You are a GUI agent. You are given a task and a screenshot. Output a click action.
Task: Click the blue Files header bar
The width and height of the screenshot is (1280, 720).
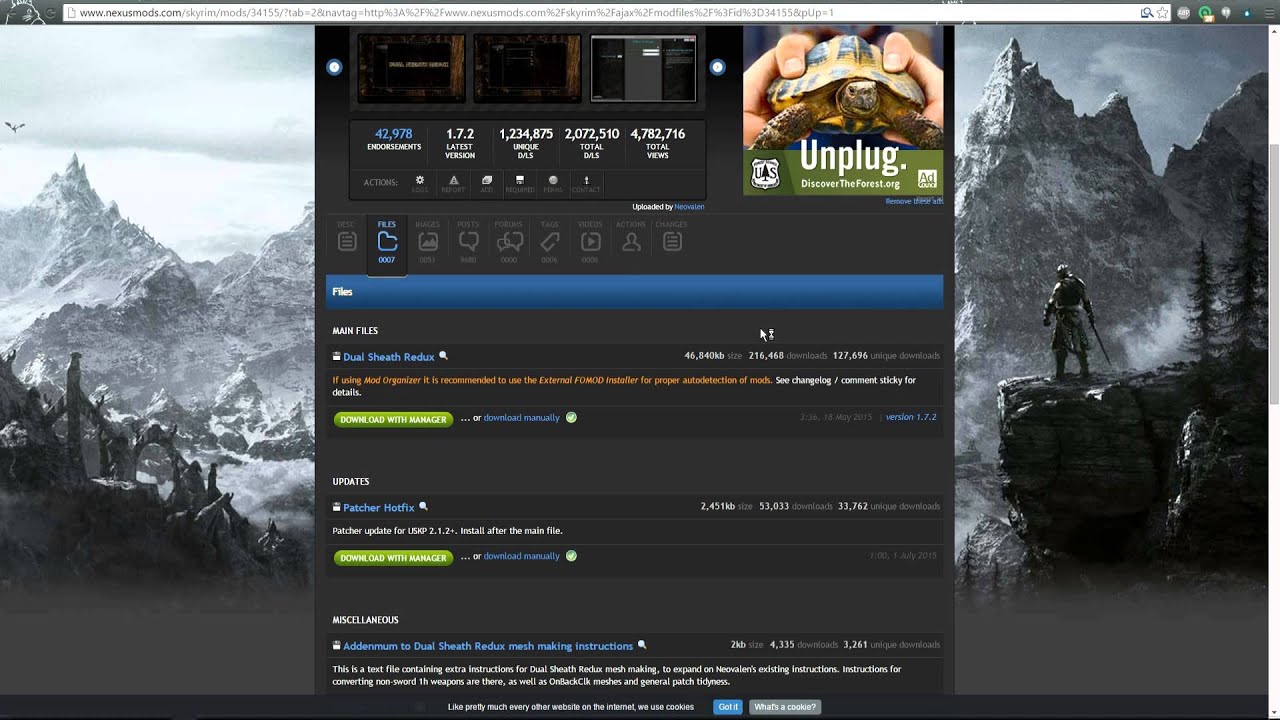[x=634, y=291]
